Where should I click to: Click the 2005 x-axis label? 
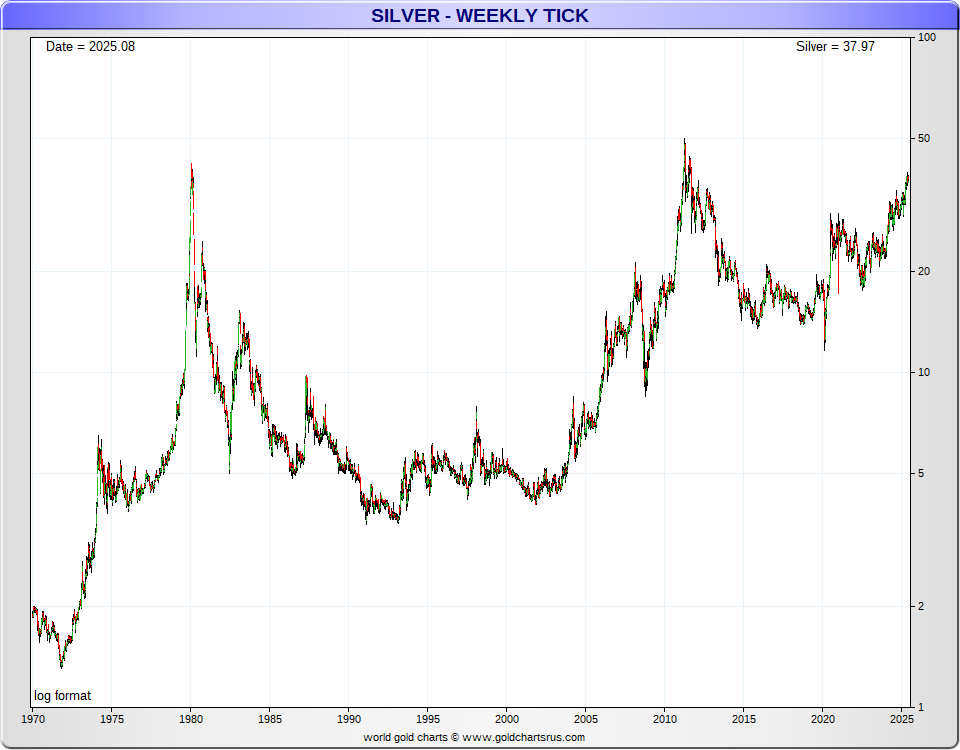point(585,719)
